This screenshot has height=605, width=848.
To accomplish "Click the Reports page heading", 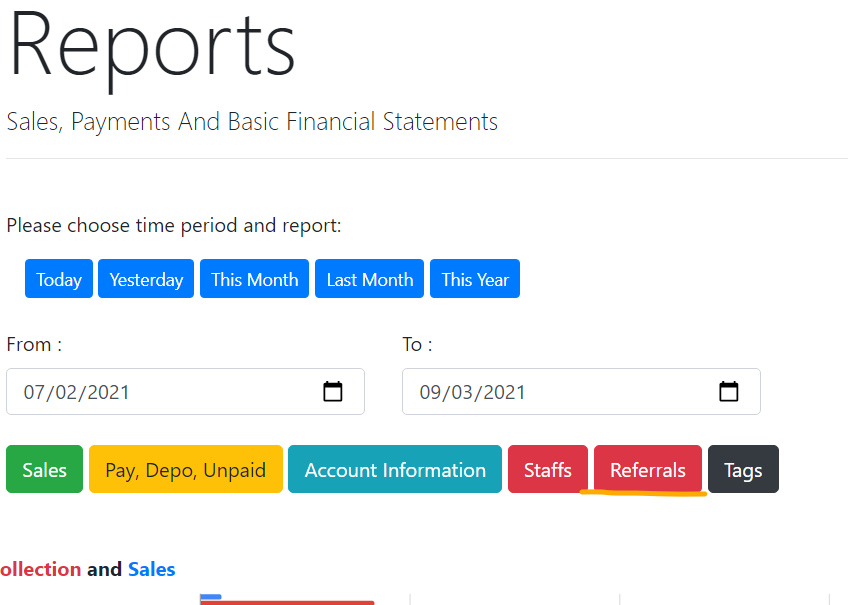I will point(152,47).
